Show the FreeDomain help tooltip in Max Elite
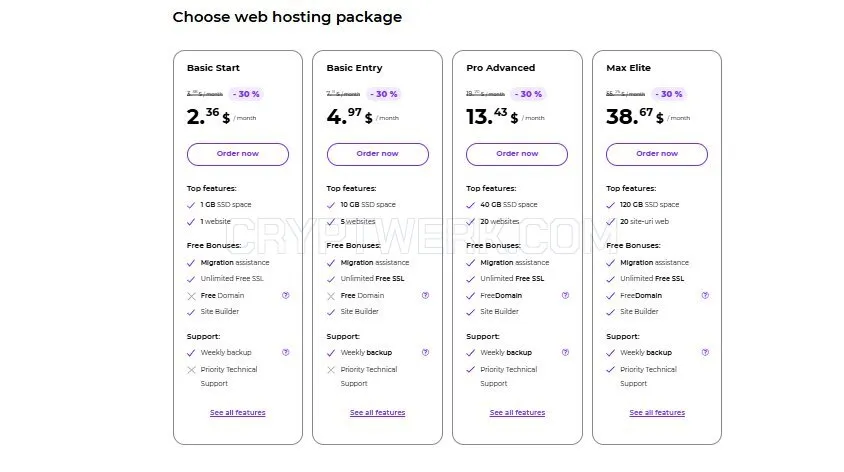This screenshot has width=844, height=472. 705,295
